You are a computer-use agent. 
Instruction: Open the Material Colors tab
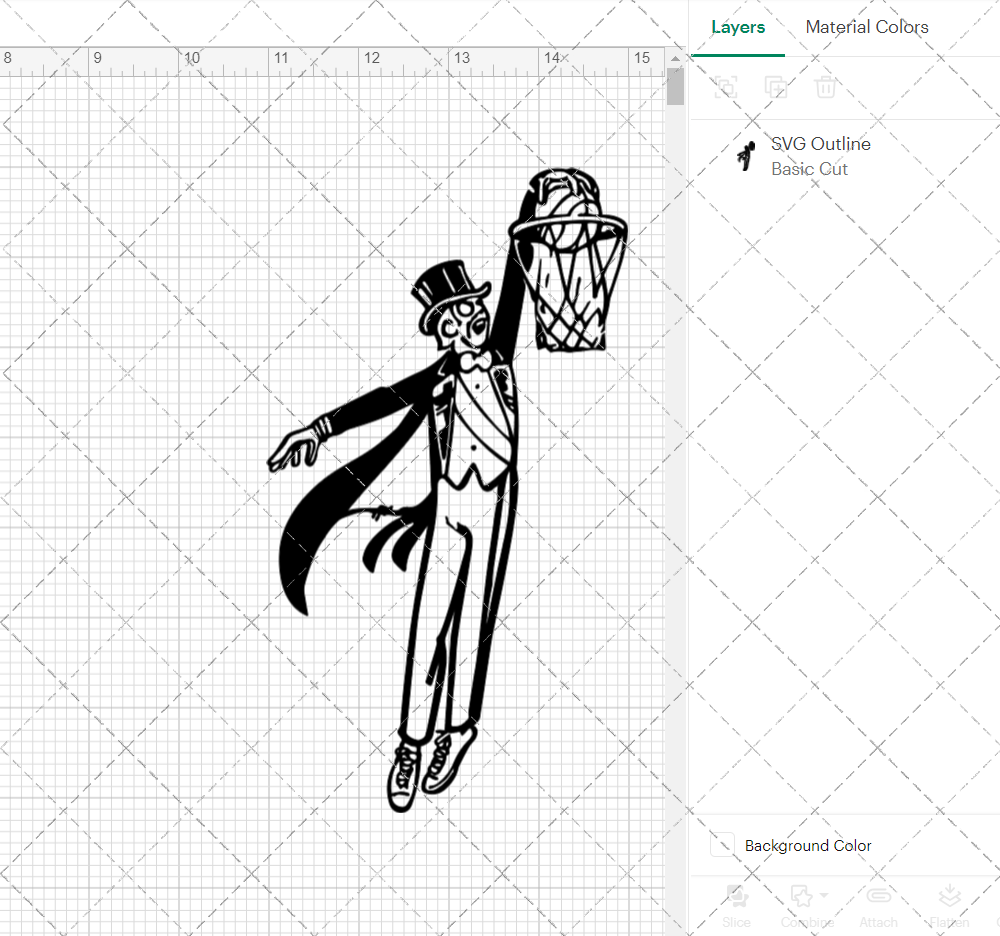pyautogui.click(x=867, y=27)
